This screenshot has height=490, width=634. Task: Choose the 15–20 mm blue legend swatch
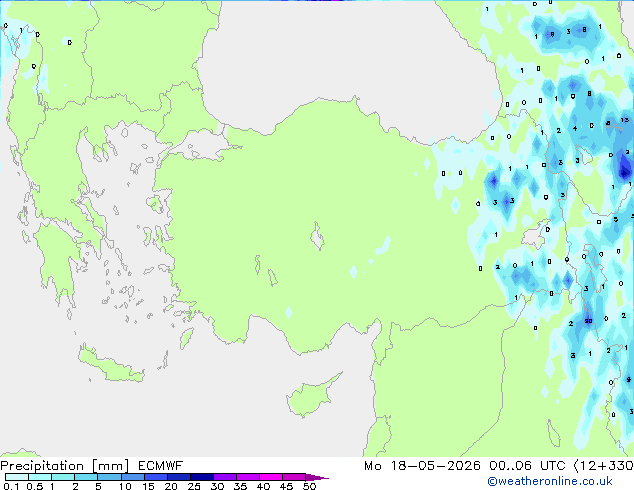155,477
